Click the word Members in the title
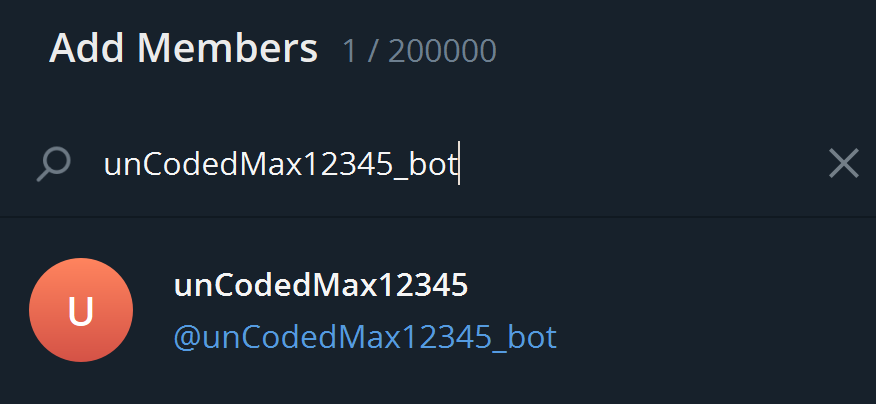 tap(227, 49)
